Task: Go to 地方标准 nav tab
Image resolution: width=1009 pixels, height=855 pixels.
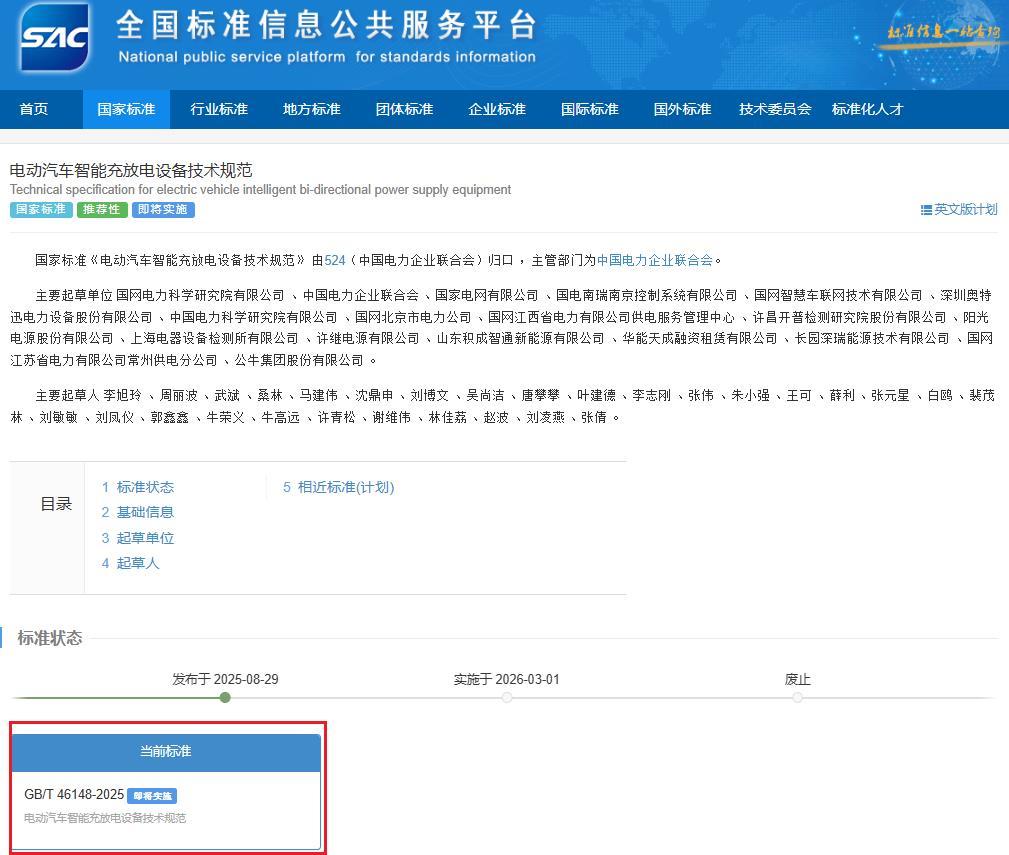Action: pos(311,109)
